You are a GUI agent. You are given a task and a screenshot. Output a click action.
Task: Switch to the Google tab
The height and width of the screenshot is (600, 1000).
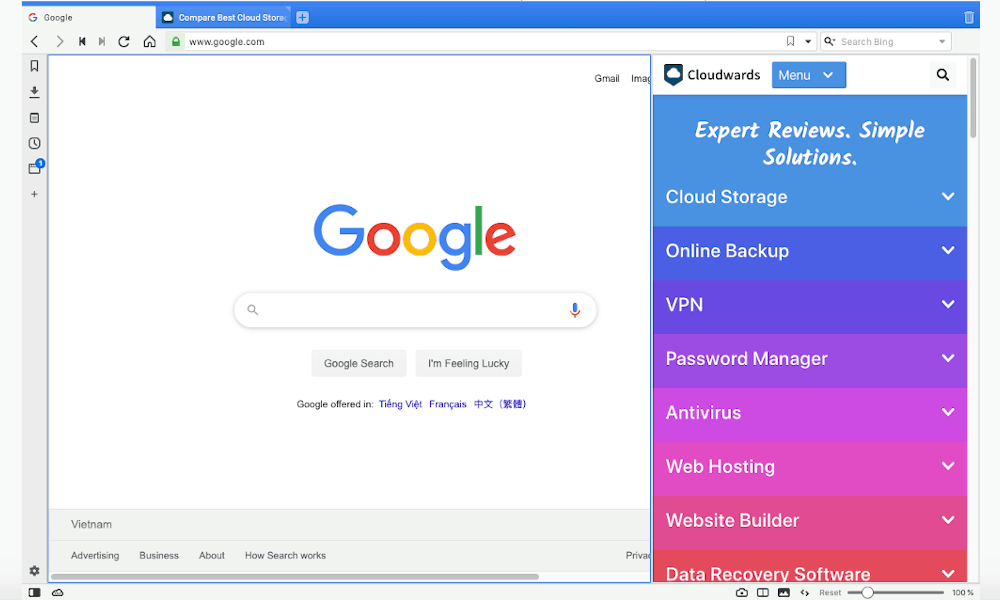click(89, 17)
